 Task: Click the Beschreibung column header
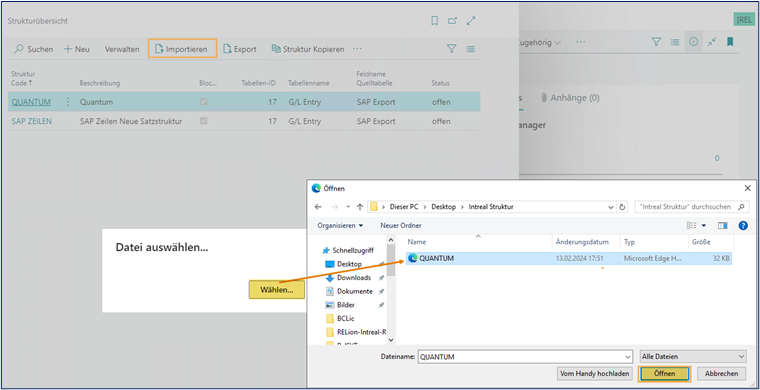[100, 83]
